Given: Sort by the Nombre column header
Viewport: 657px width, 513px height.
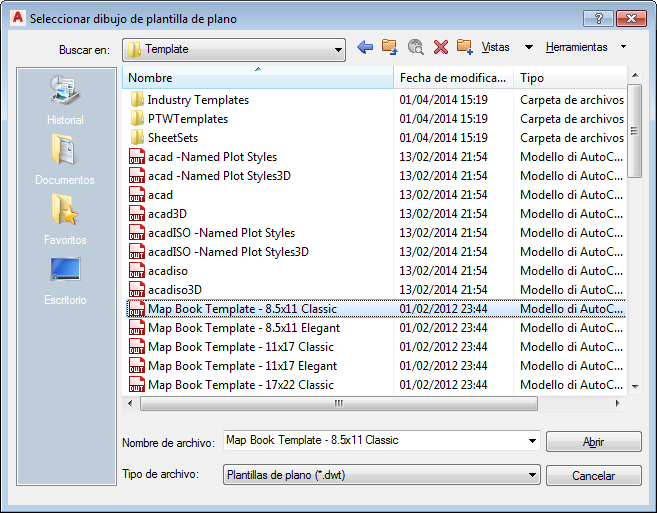Looking at the screenshot, I should pyautogui.click(x=258, y=78).
